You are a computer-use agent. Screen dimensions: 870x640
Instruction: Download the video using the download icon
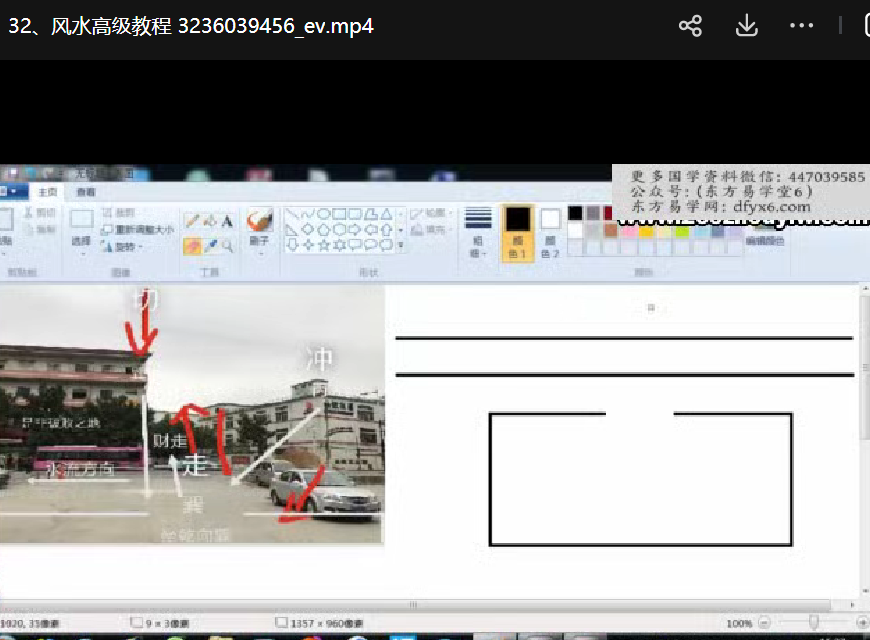click(x=746, y=26)
